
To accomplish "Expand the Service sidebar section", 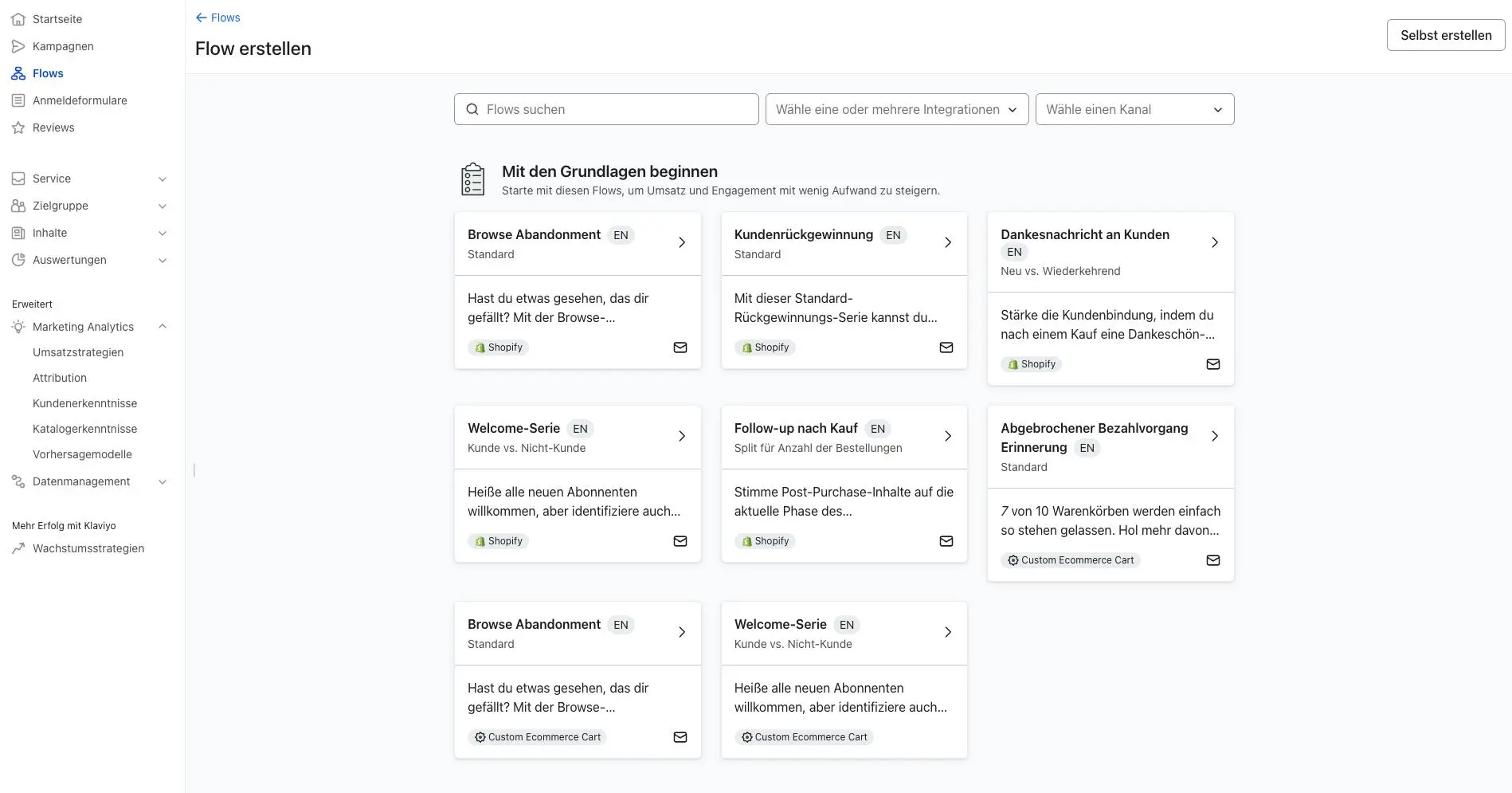I will (x=163, y=179).
